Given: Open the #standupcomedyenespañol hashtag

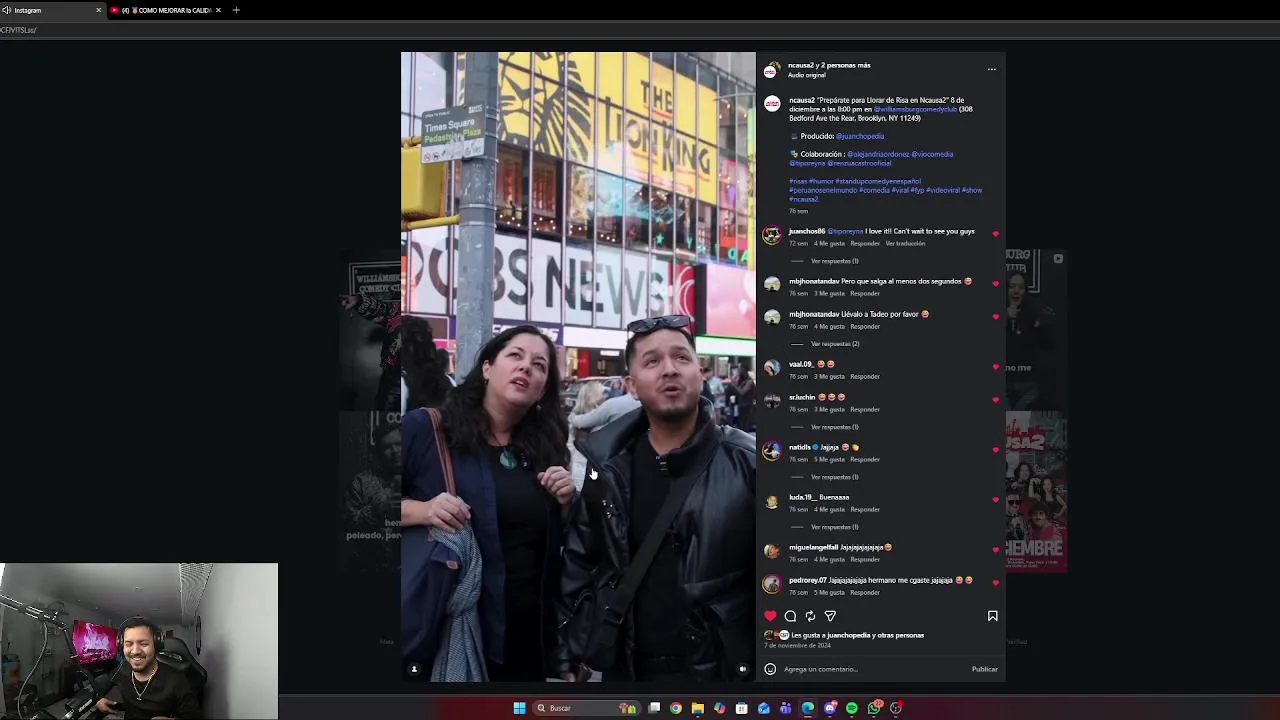Looking at the screenshot, I should (x=878, y=181).
